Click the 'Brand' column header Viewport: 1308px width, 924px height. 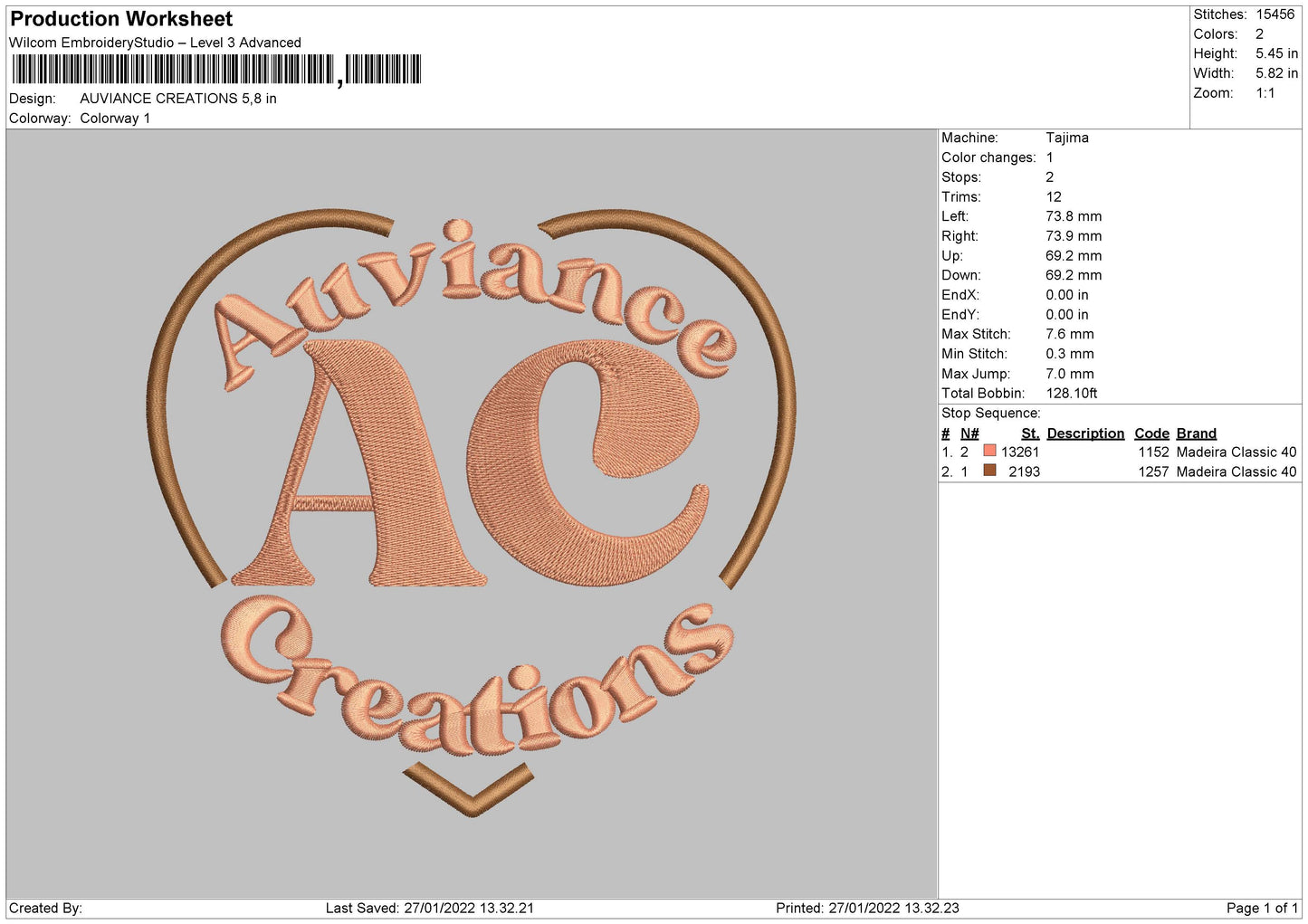click(1197, 433)
